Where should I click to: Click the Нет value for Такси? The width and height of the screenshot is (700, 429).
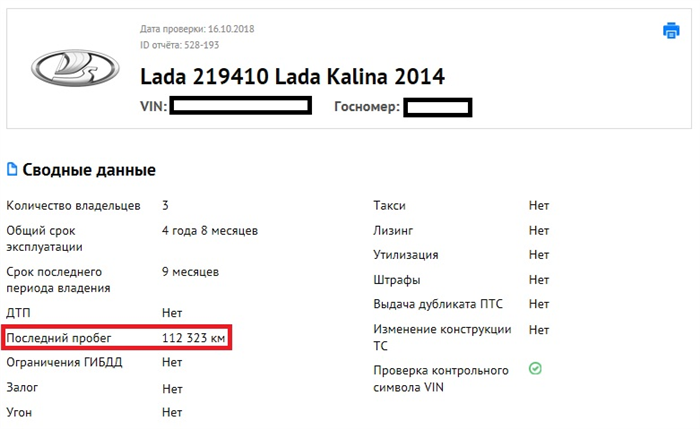(x=539, y=205)
